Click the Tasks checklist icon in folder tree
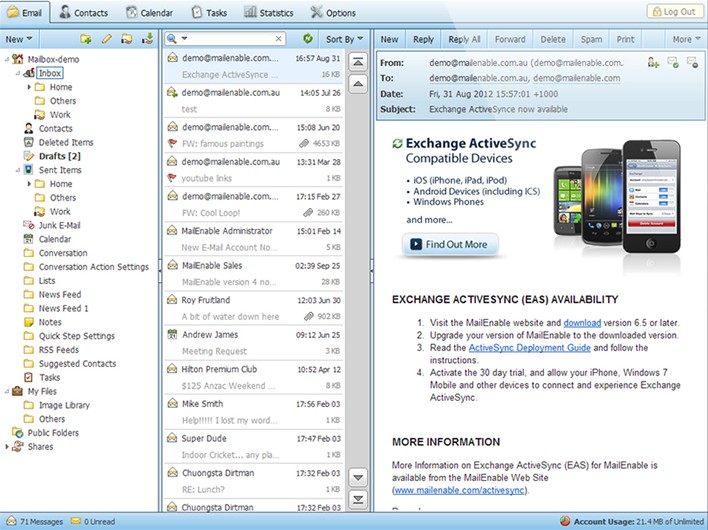The image size is (708, 530). 28,377
